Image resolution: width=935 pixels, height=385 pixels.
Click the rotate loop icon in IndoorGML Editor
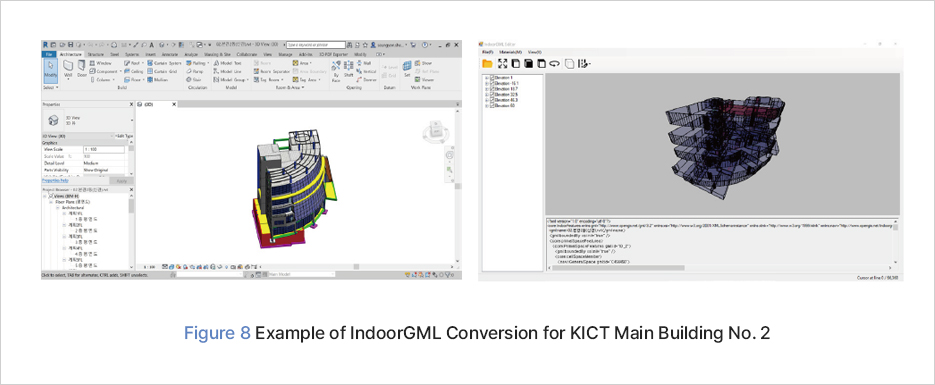554,63
